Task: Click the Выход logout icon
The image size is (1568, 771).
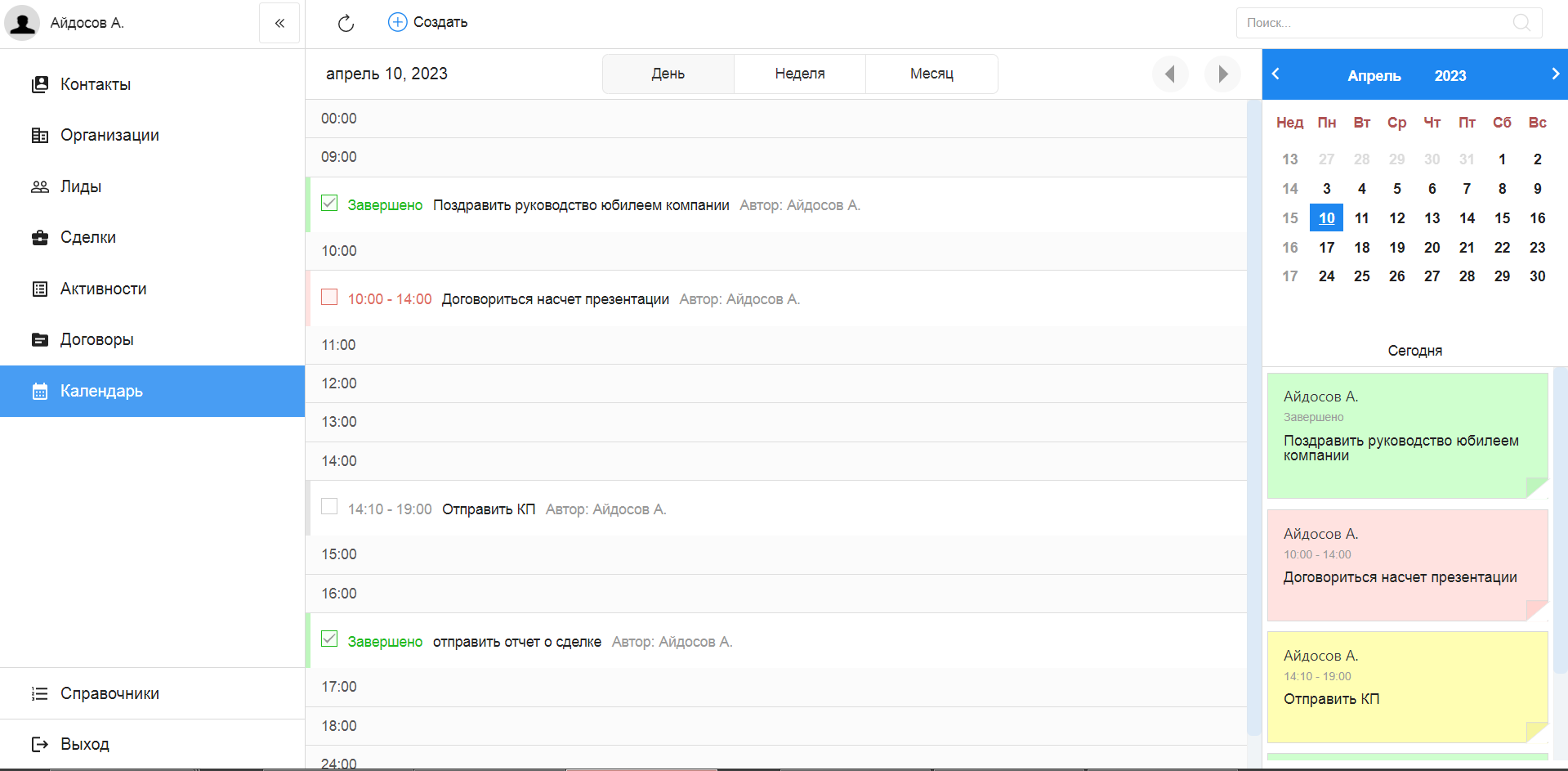Action: (39, 744)
